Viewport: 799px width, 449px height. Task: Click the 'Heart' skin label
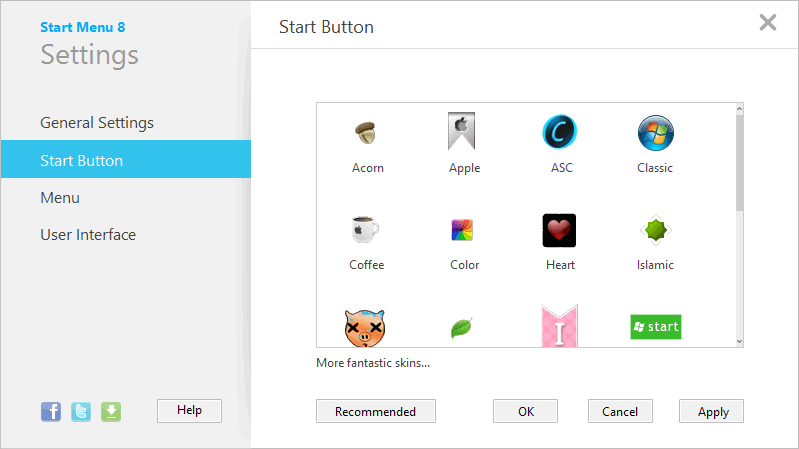coord(560,265)
